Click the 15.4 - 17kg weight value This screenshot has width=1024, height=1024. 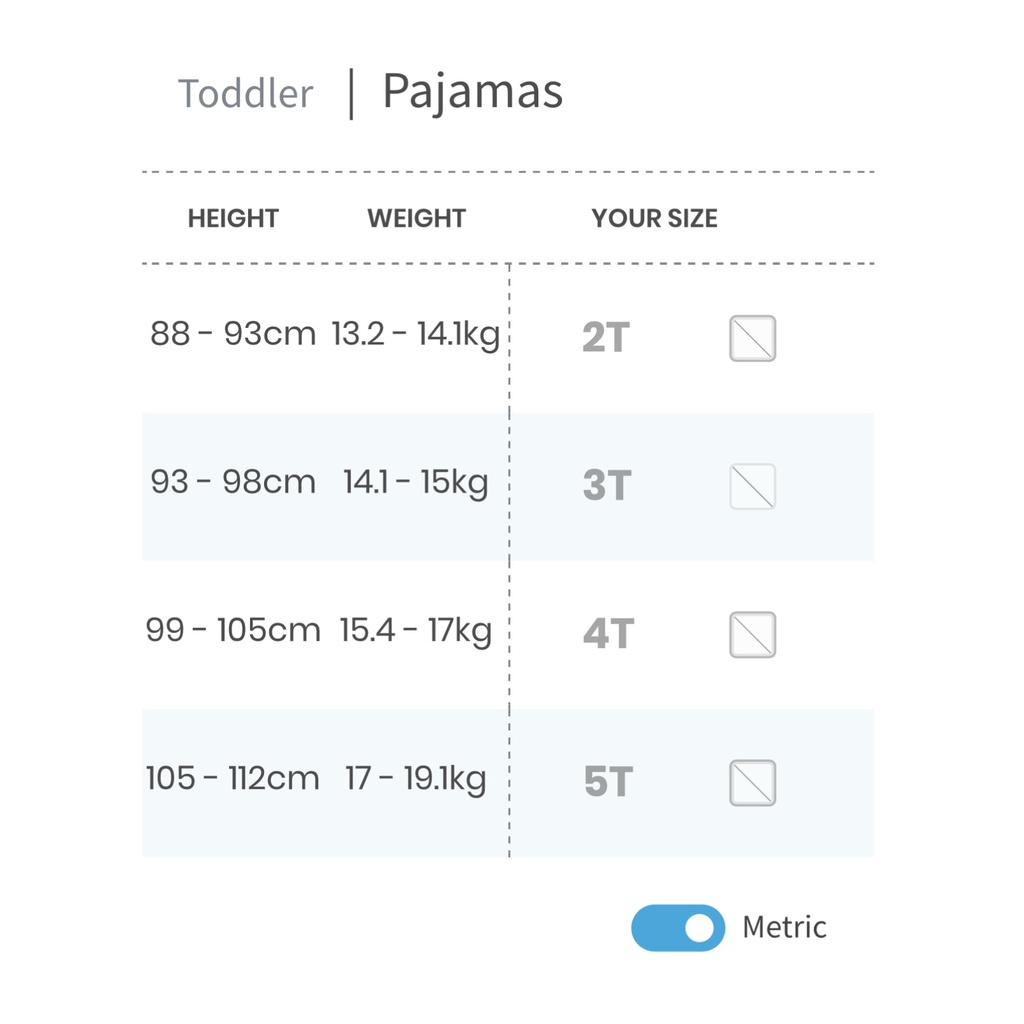(x=416, y=630)
